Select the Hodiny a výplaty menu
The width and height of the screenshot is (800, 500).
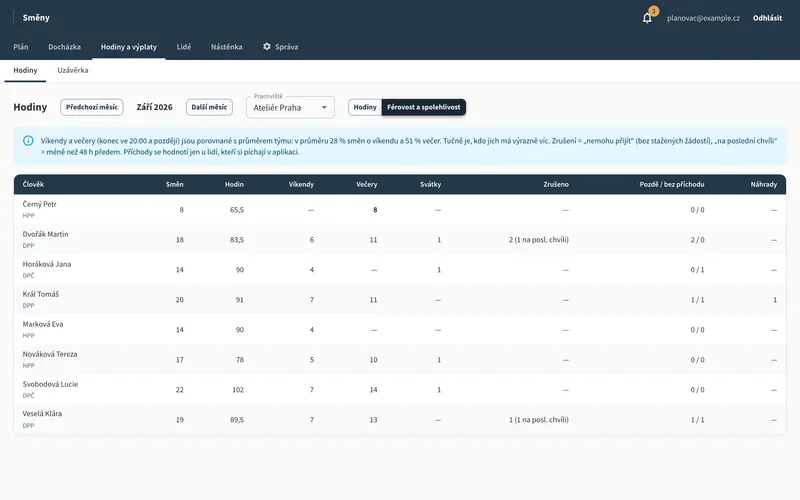[129, 46]
